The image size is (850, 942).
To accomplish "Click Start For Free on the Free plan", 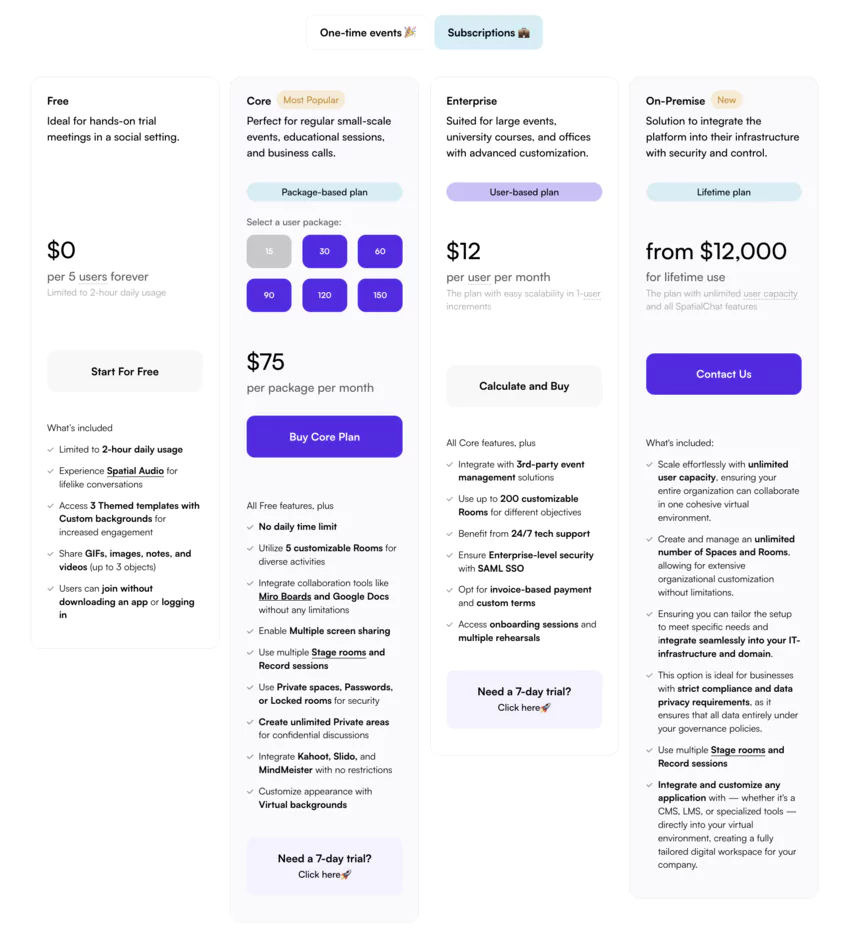I will click(125, 370).
